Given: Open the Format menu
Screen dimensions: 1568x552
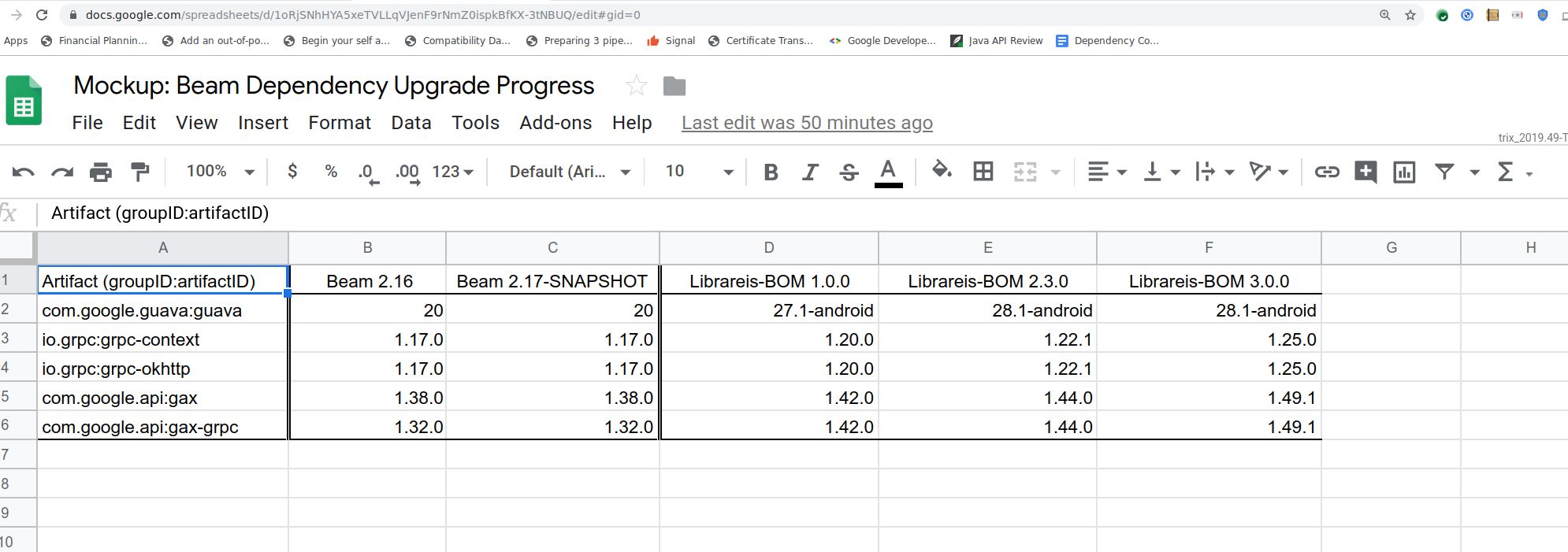Looking at the screenshot, I should (x=340, y=123).
